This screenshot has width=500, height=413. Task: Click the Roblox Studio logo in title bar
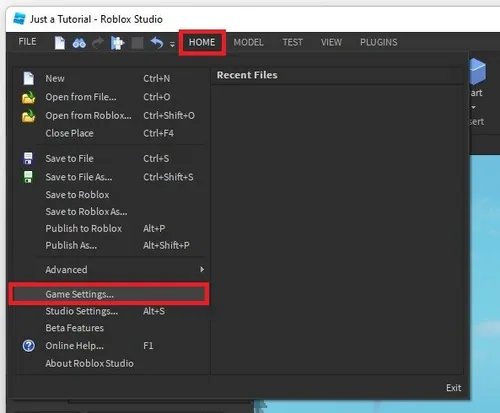coord(19,18)
